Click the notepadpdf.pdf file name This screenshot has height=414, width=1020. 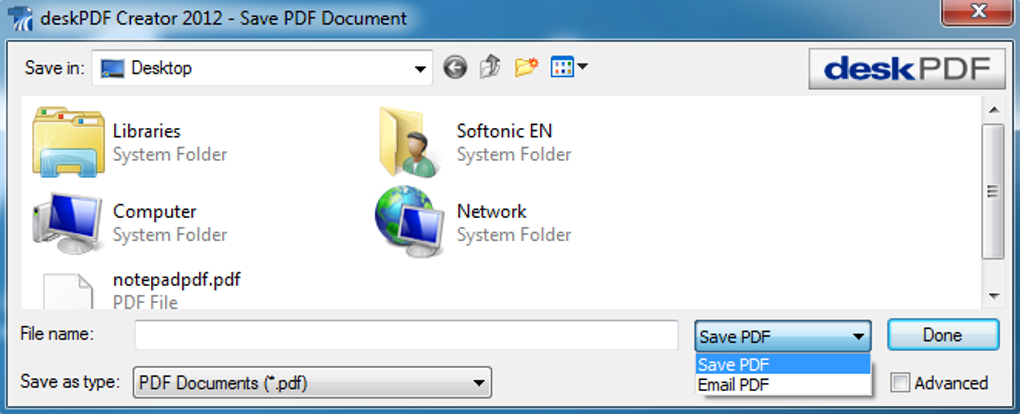coord(176,280)
